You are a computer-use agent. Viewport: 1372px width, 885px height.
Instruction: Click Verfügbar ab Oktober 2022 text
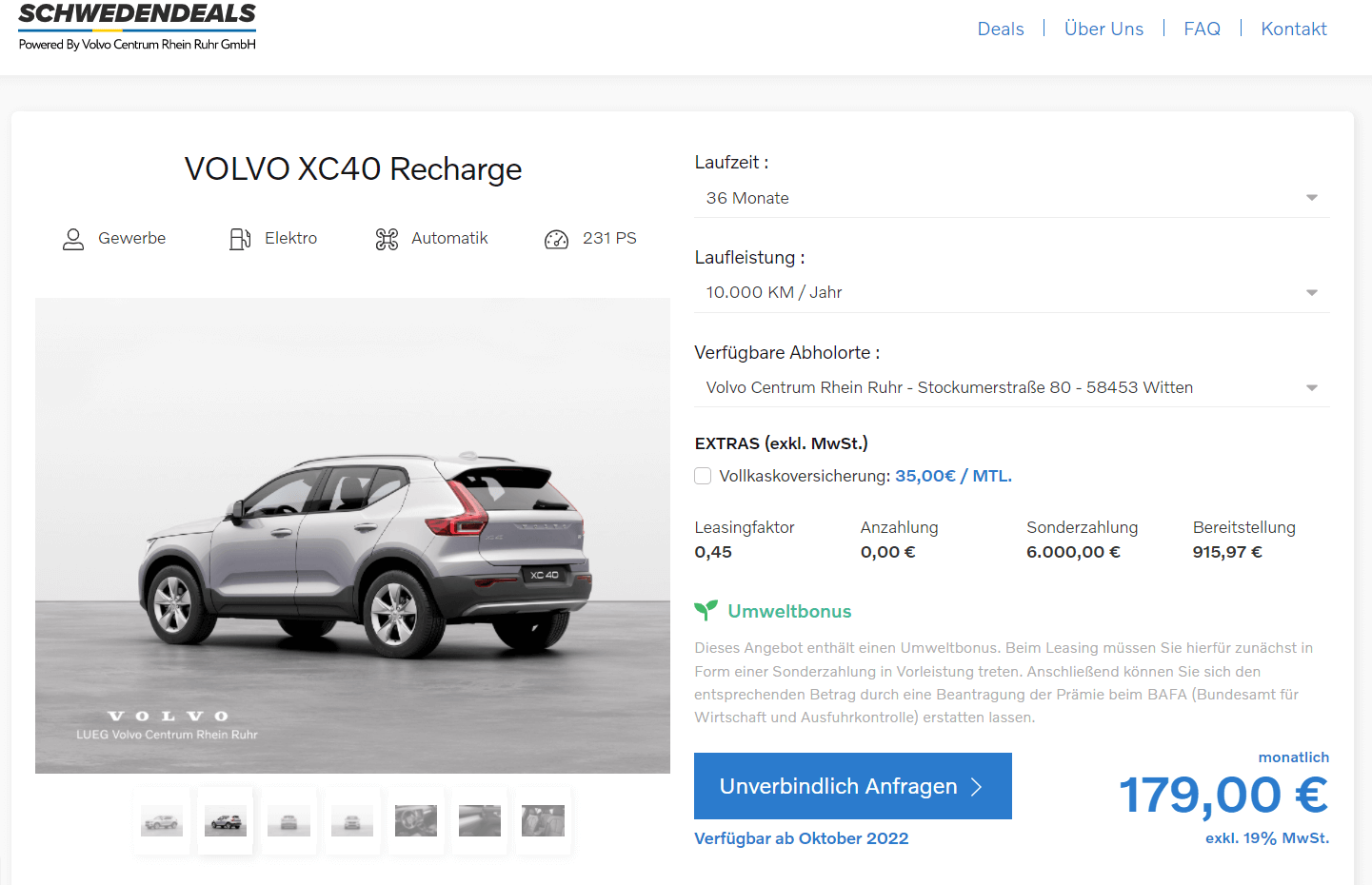(801, 838)
